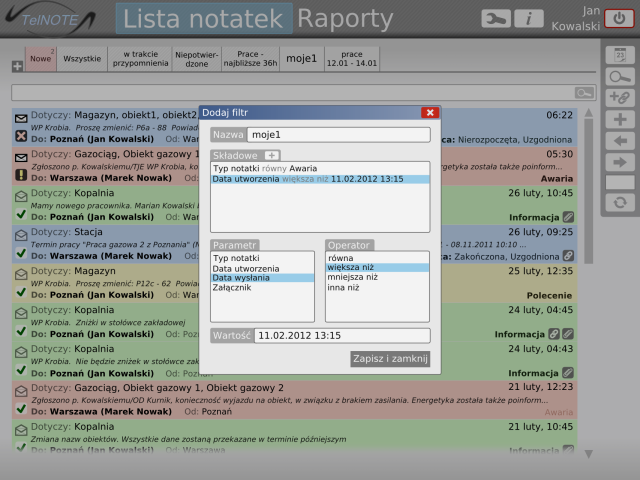Choose równa operator
This screenshot has height=480, width=640.
click(x=378, y=258)
